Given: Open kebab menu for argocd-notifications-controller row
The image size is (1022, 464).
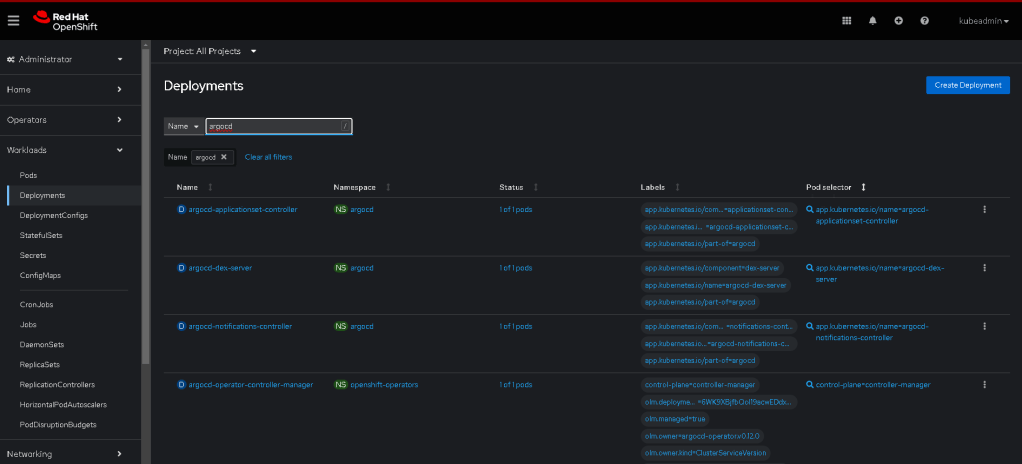Looking at the screenshot, I should coord(984,326).
